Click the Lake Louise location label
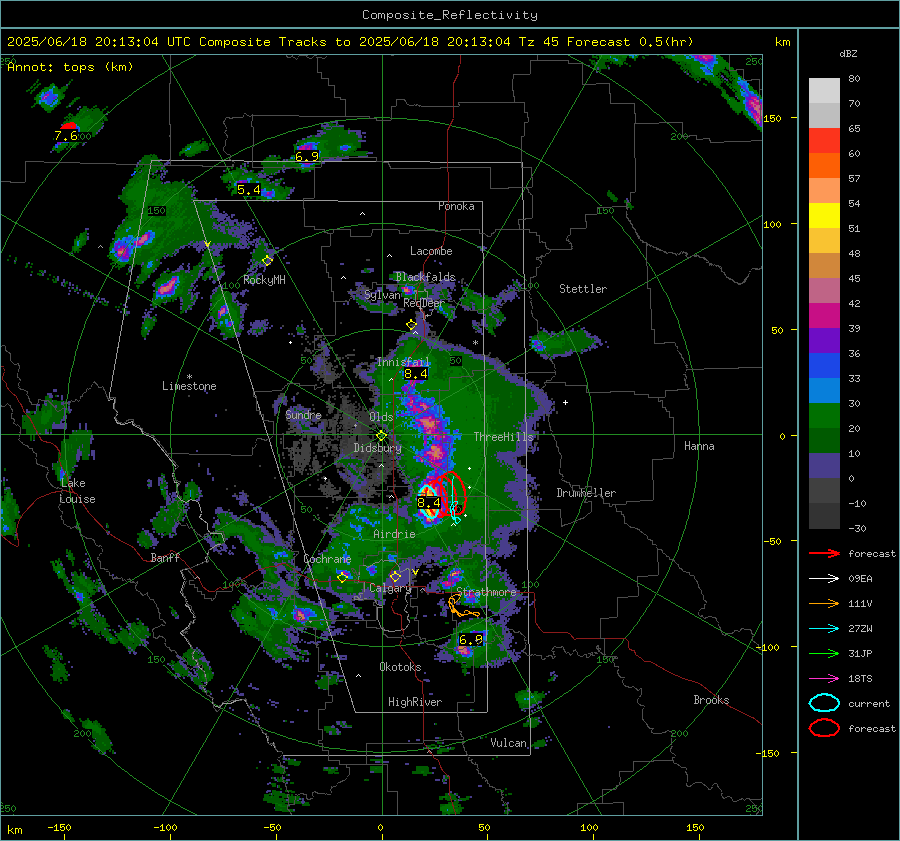Screen dimensions: 900x841 pos(77,491)
